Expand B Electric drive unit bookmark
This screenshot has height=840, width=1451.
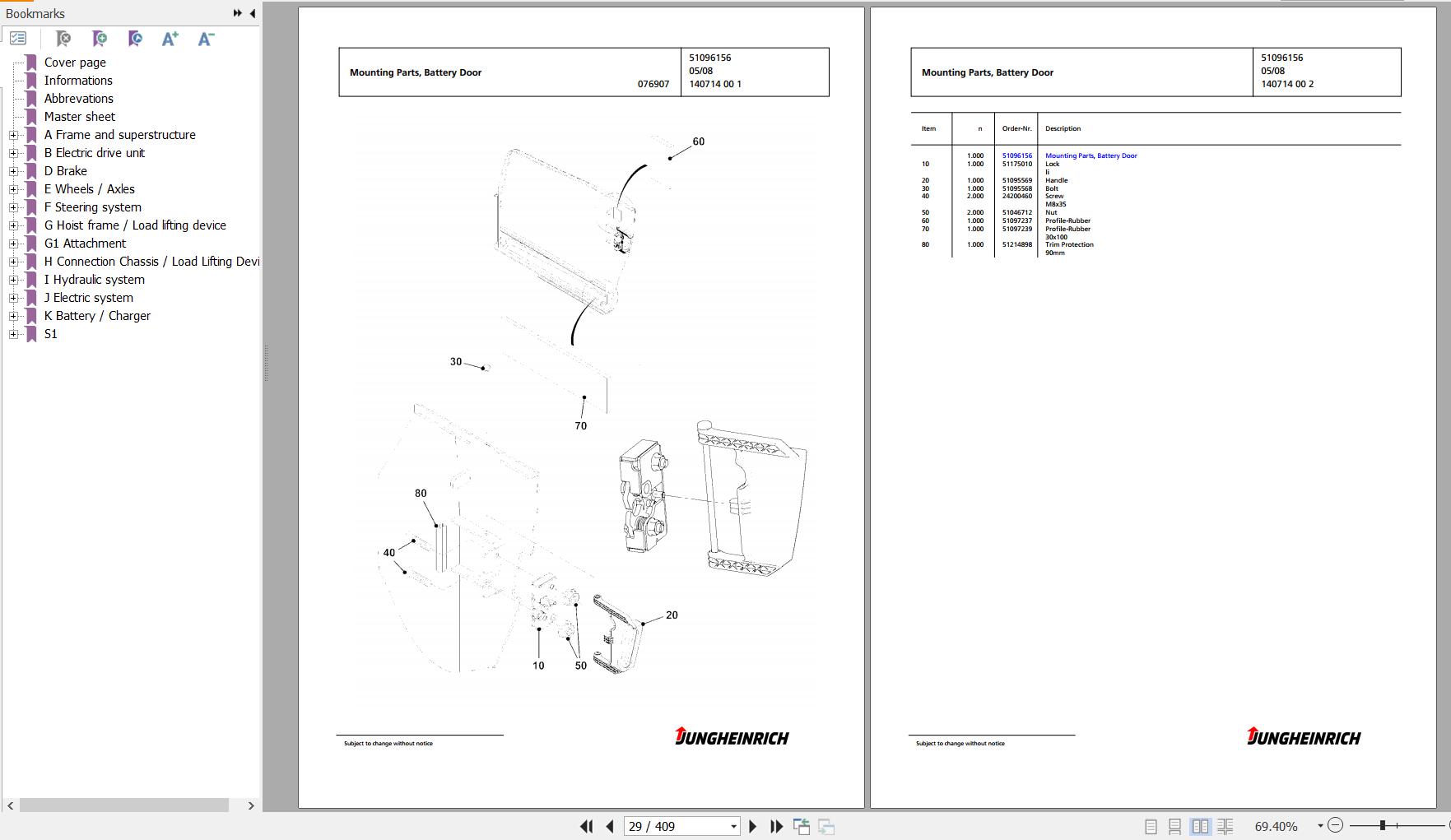click(13, 153)
